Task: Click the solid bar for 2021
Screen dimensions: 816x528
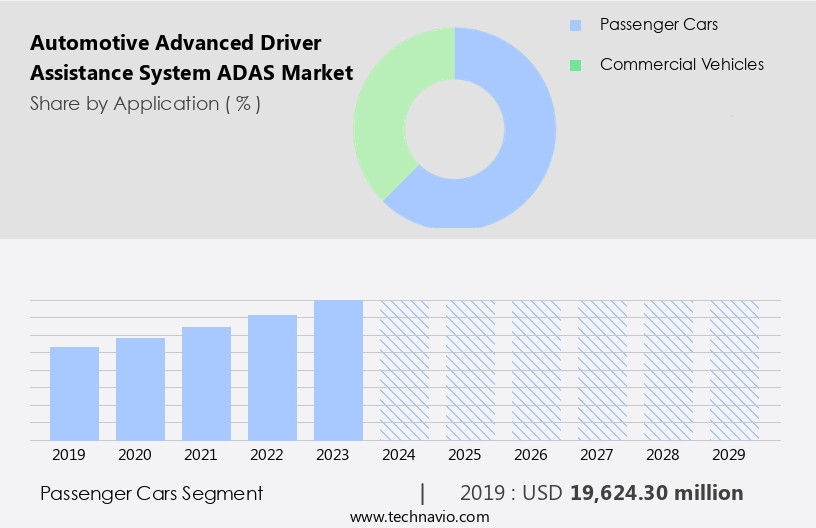Action: click(206, 383)
